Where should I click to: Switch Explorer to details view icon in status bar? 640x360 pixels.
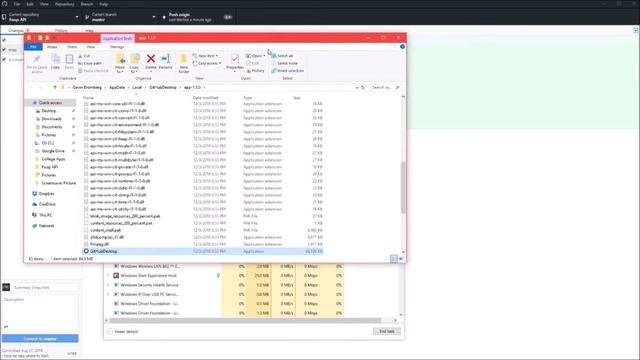pyautogui.click(x=393, y=259)
